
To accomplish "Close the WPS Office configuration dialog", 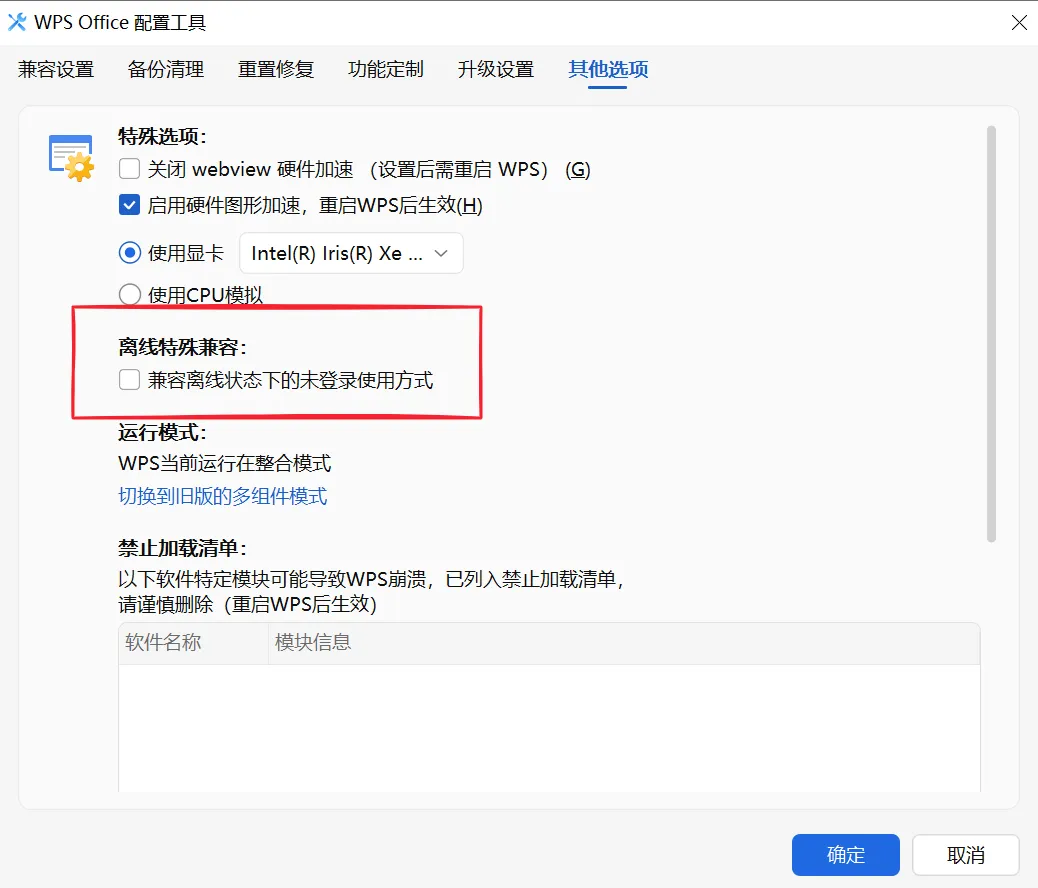I will point(1019,23).
